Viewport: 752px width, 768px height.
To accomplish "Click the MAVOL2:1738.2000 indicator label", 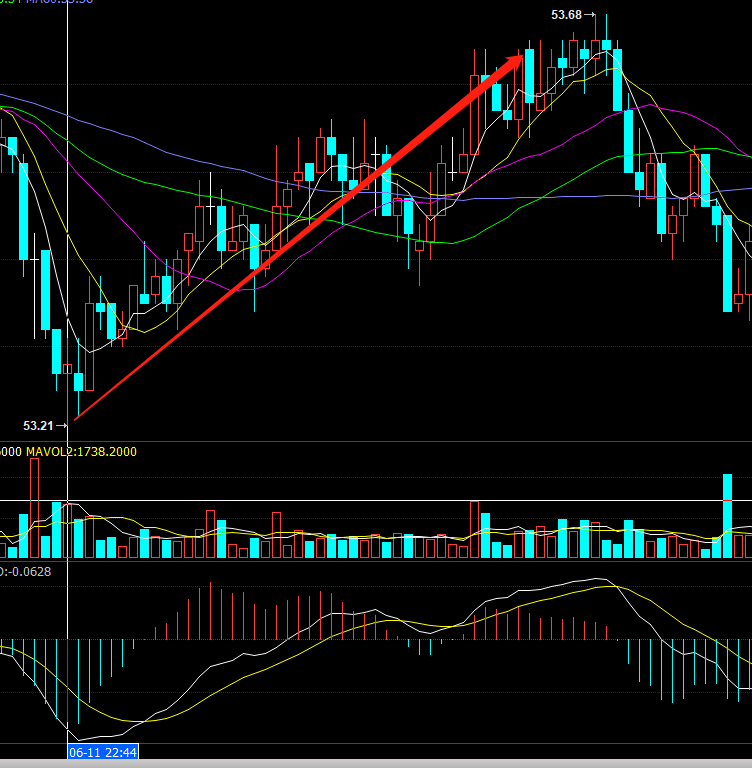I will [81, 452].
